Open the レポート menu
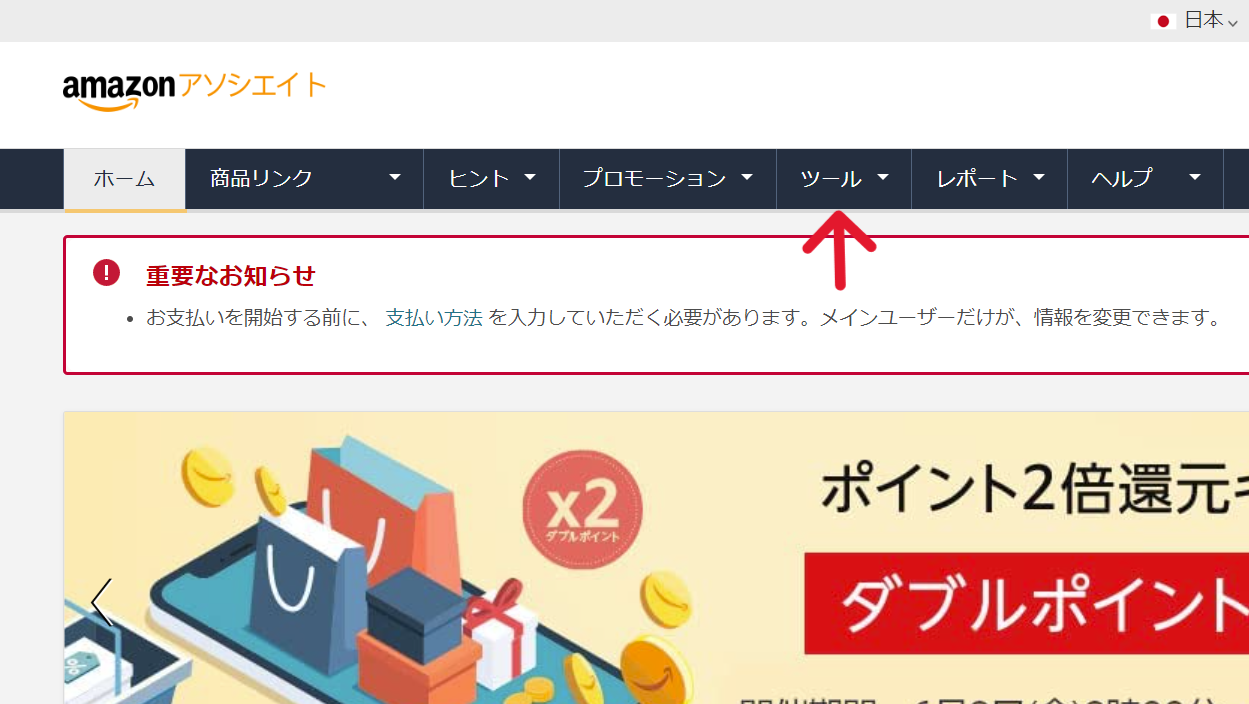The height and width of the screenshot is (704, 1249). pyautogui.click(x=990, y=179)
